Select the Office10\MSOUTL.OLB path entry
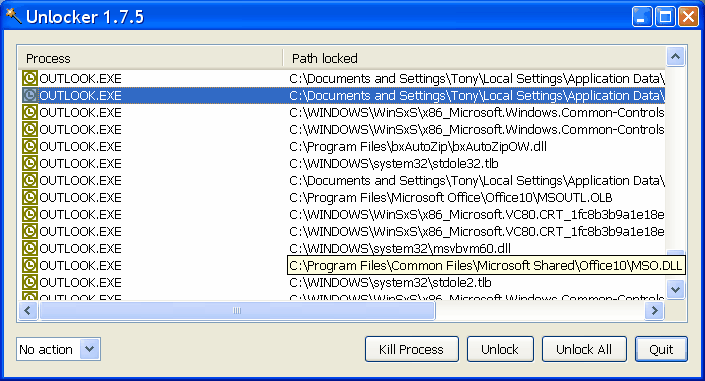Image resolution: width=705 pixels, height=381 pixels. click(x=451, y=198)
